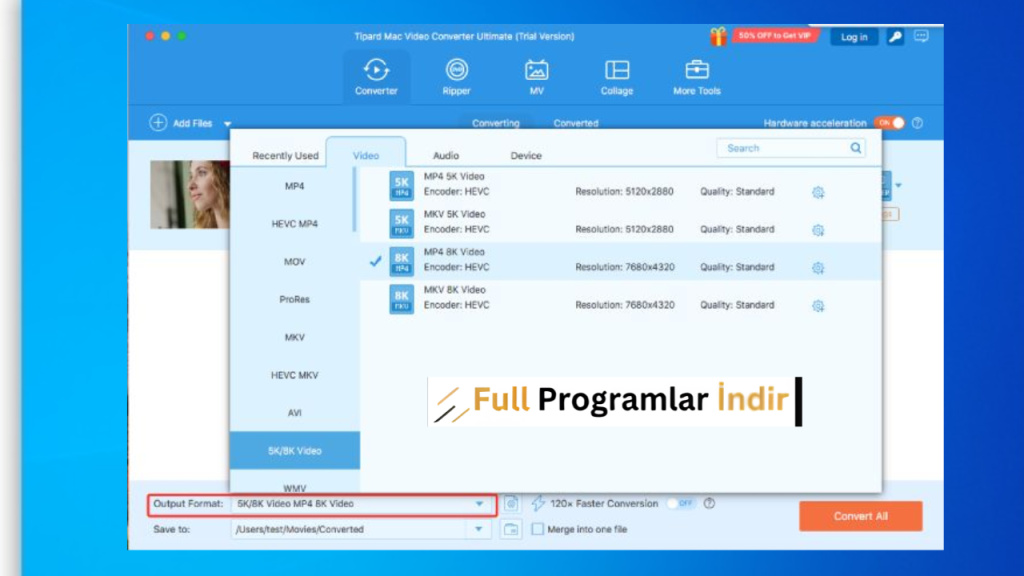Select the MP4 8K Video preset
The image size is (1024, 576).
click(x=620, y=261)
